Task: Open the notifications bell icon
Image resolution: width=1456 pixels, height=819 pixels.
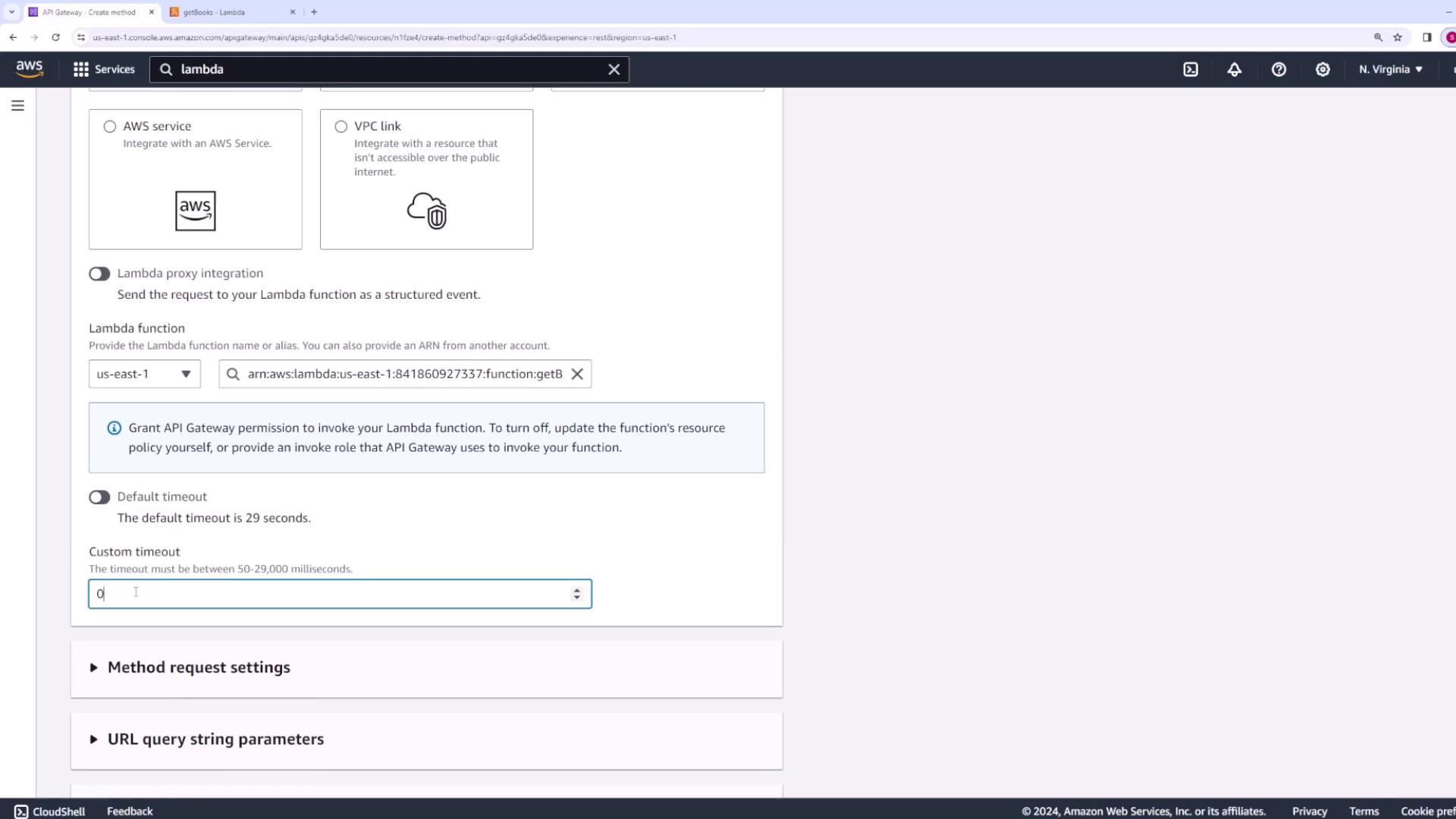Action: [1235, 69]
